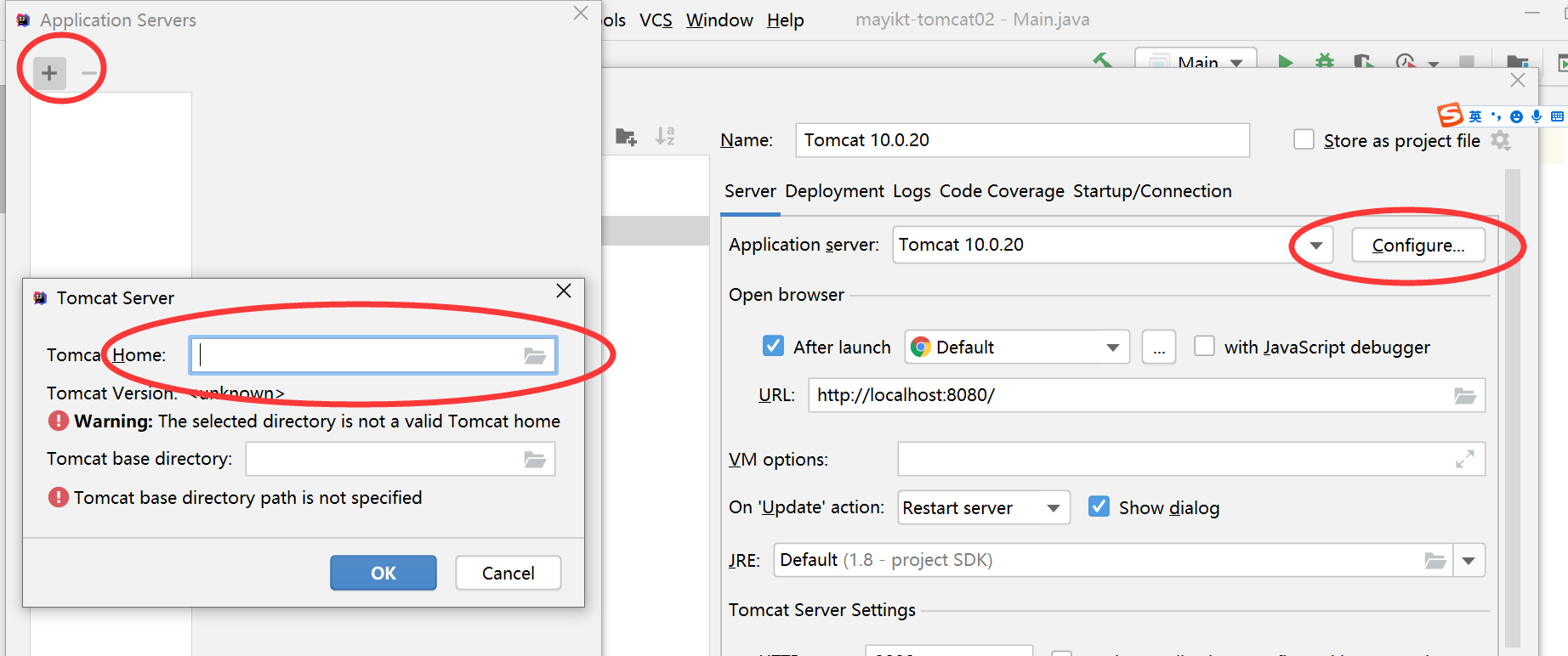Run the Main configuration

coord(1286,61)
